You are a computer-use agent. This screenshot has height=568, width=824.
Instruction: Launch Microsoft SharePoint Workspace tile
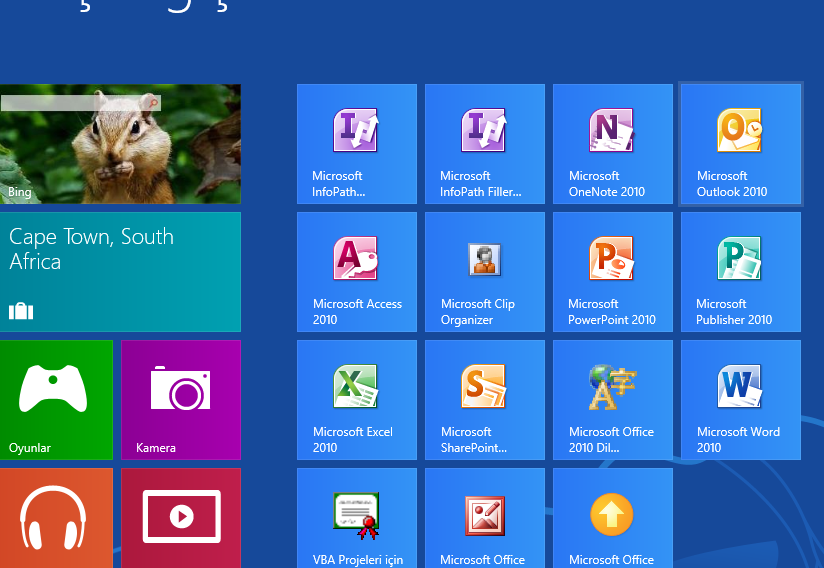[x=484, y=400]
